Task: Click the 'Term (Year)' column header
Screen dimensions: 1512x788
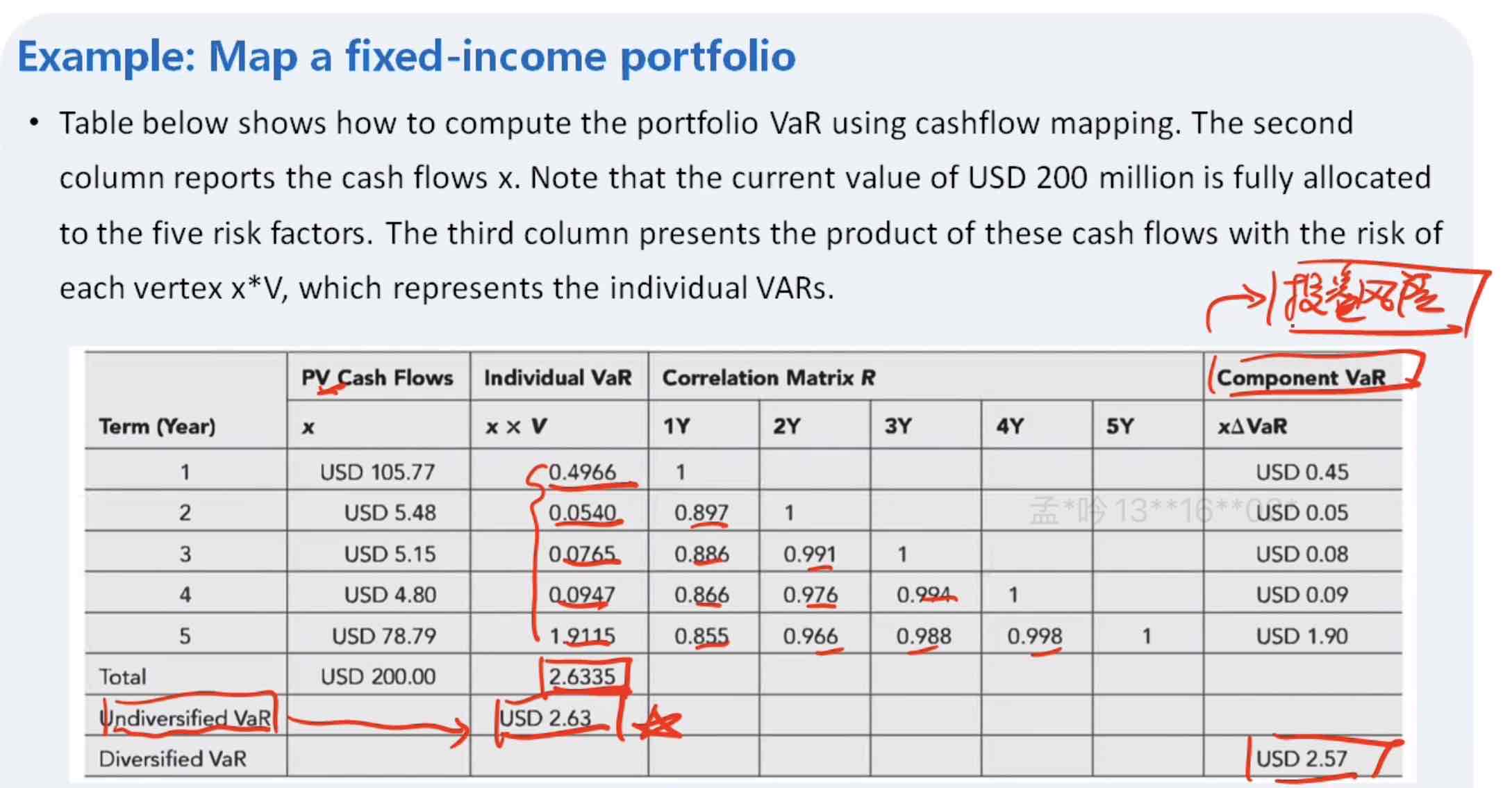Action: (157, 426)
